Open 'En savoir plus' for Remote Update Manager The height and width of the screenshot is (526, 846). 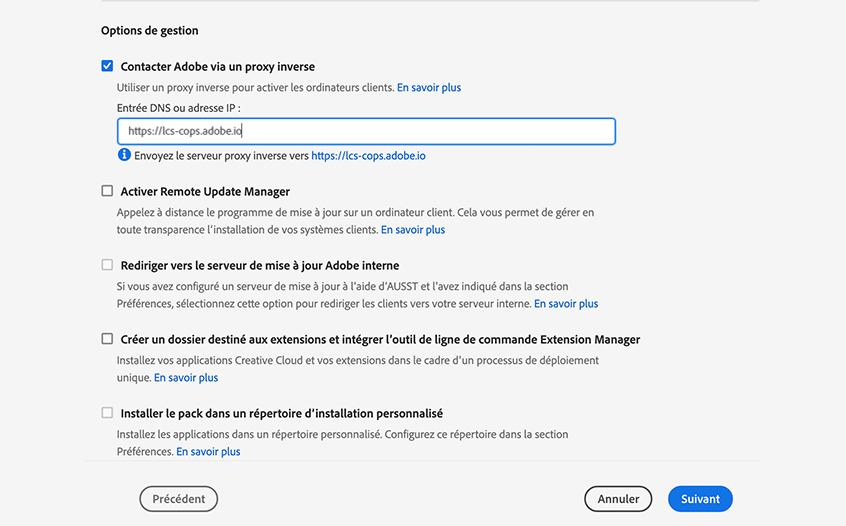(413, 230)
